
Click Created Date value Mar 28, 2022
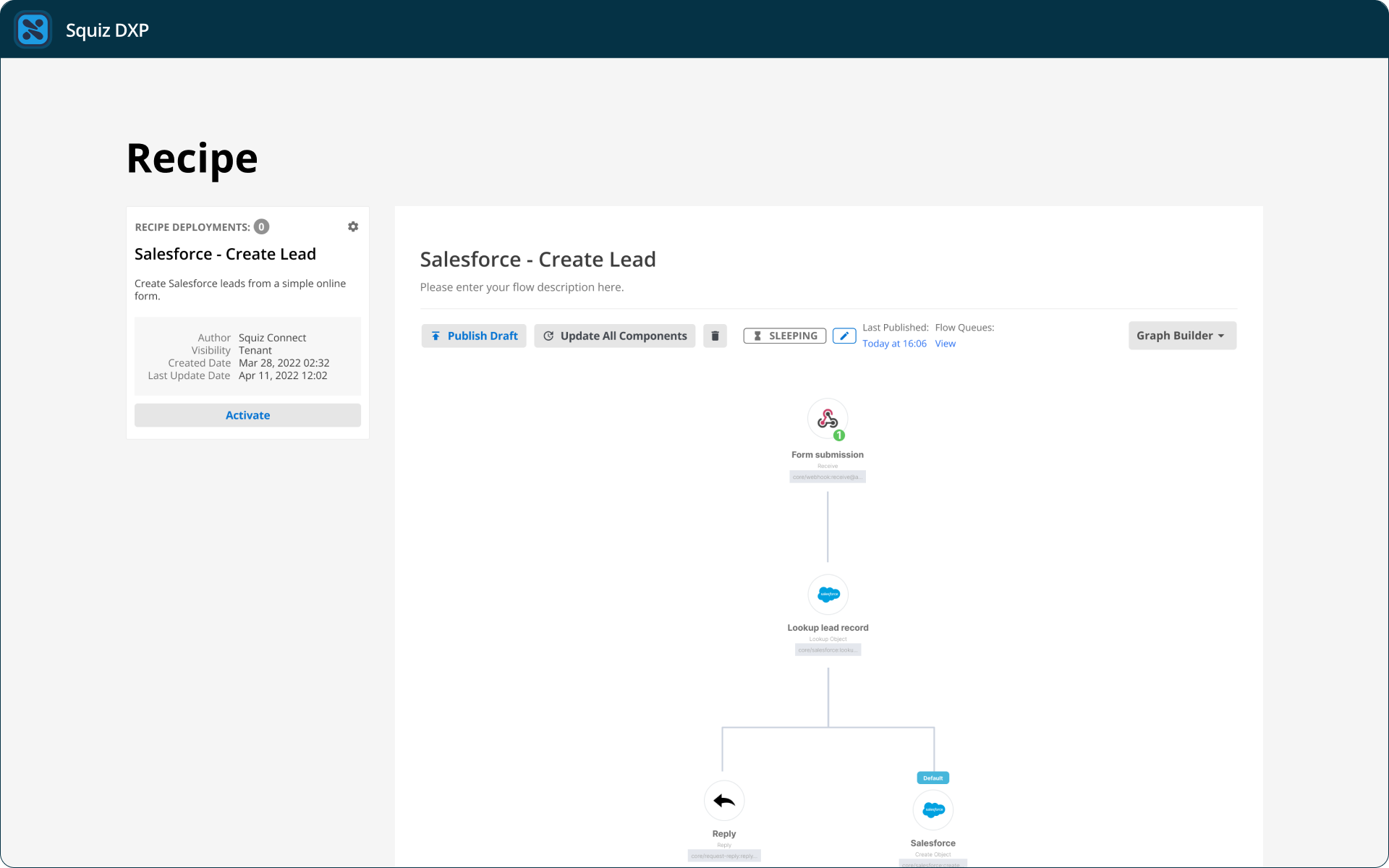pos(284,363)
